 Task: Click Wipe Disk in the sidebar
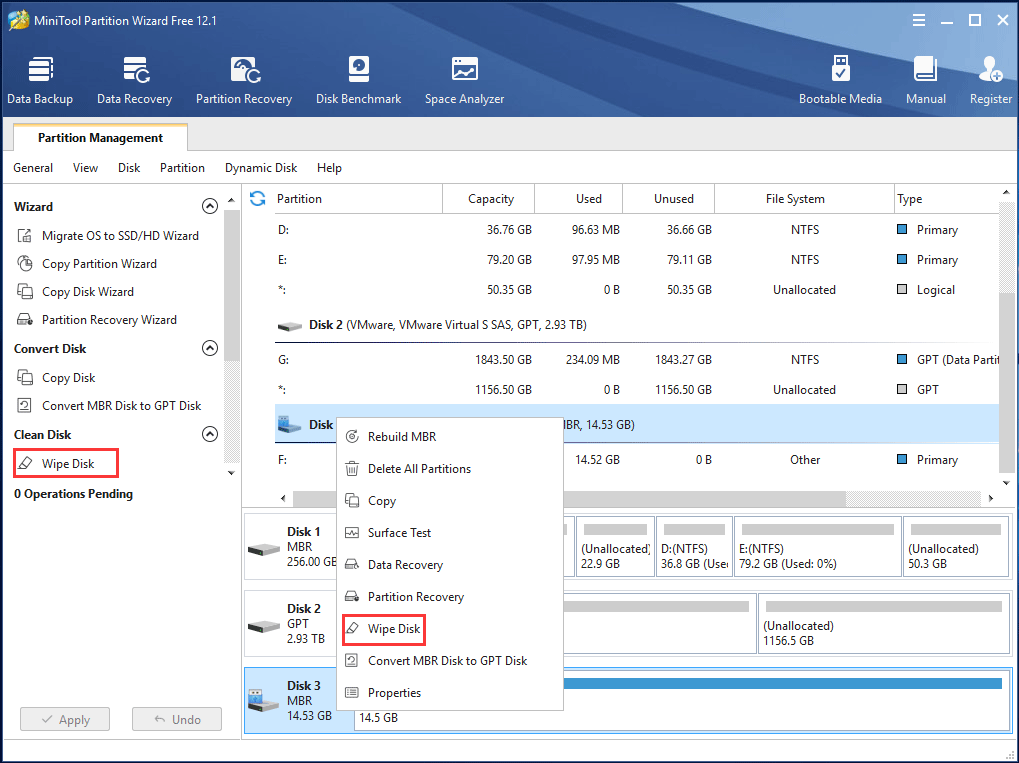pos(65,463)
